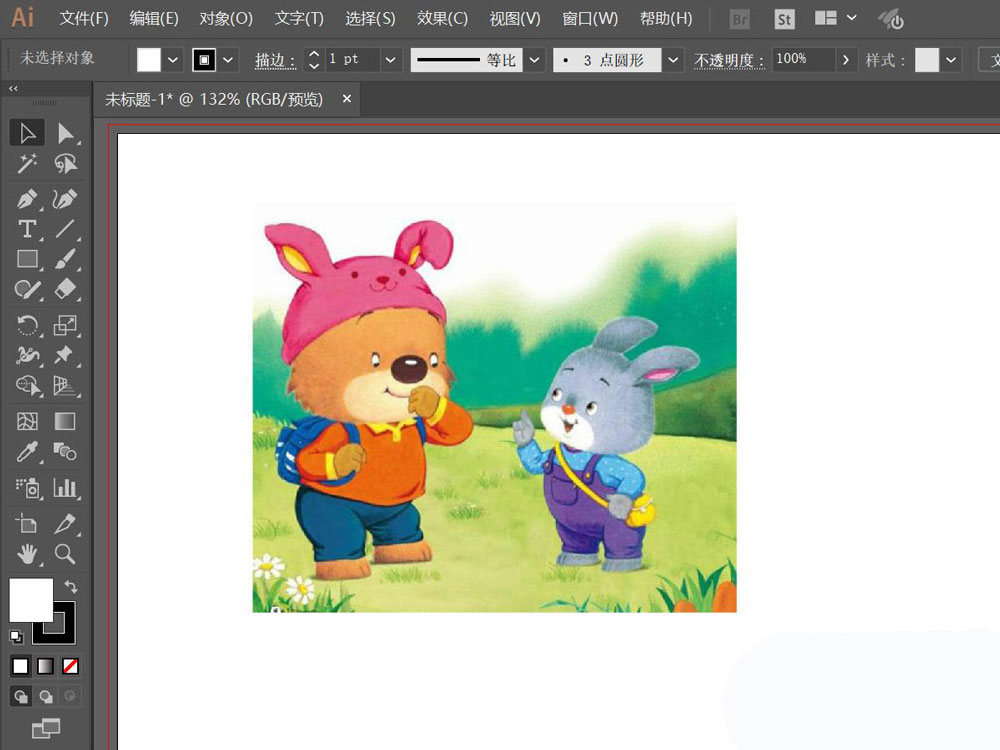Select the Magic Wand tool
1000x750 pixels.
click(27, 164)
